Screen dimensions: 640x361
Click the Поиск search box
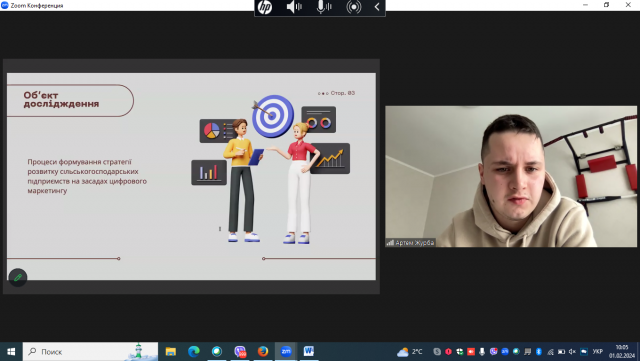90,352
